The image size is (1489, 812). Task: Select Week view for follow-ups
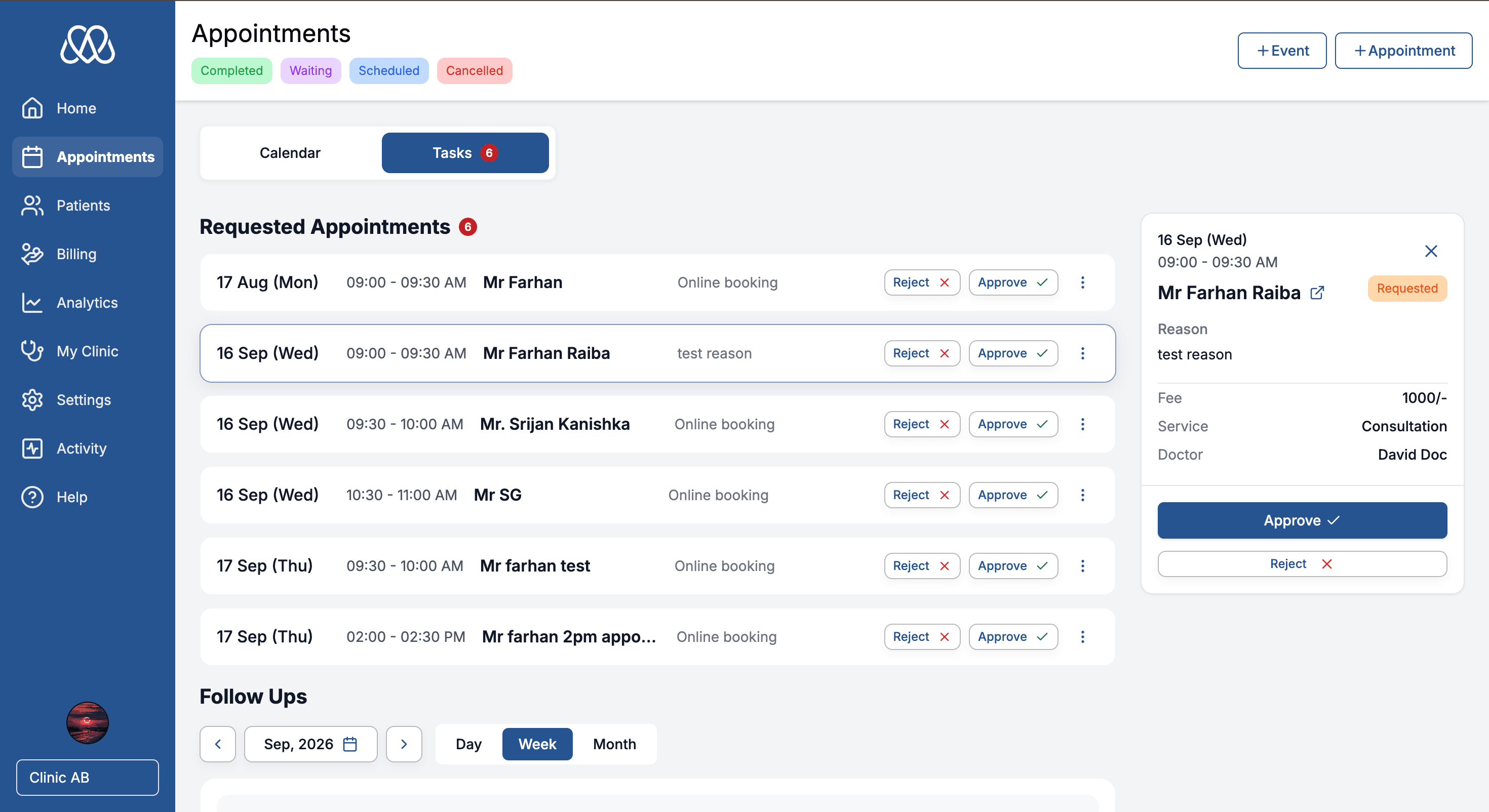(537, 744)
